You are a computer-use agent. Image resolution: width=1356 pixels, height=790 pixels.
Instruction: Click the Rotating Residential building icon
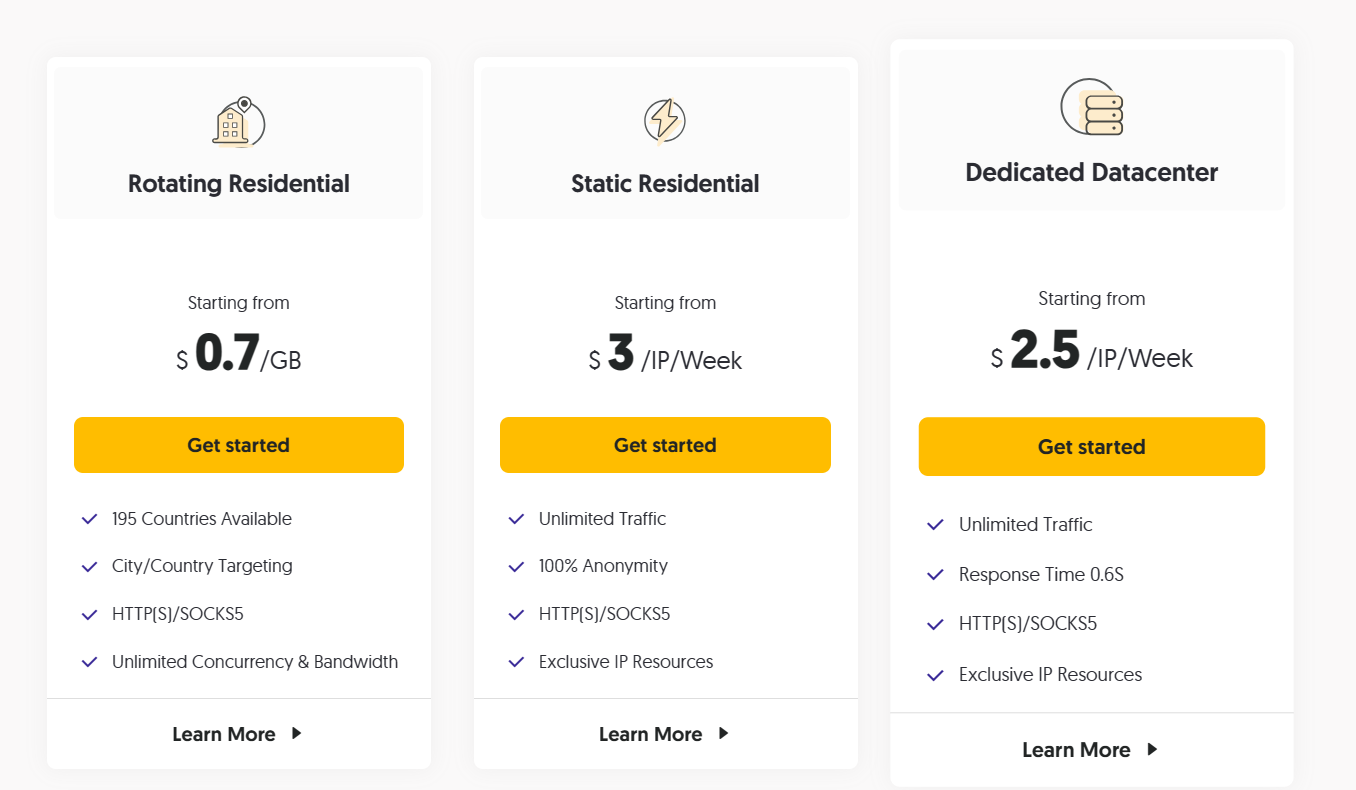239,122
